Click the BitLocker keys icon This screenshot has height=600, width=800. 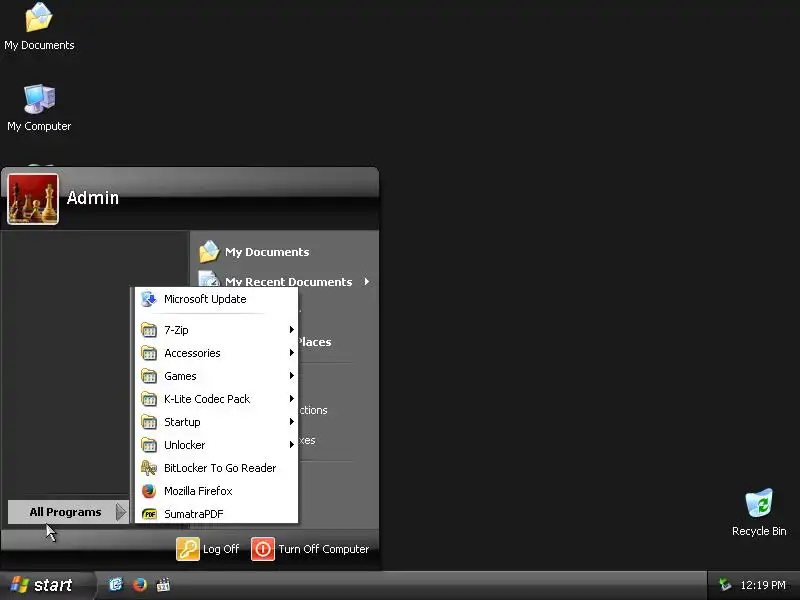148,468
